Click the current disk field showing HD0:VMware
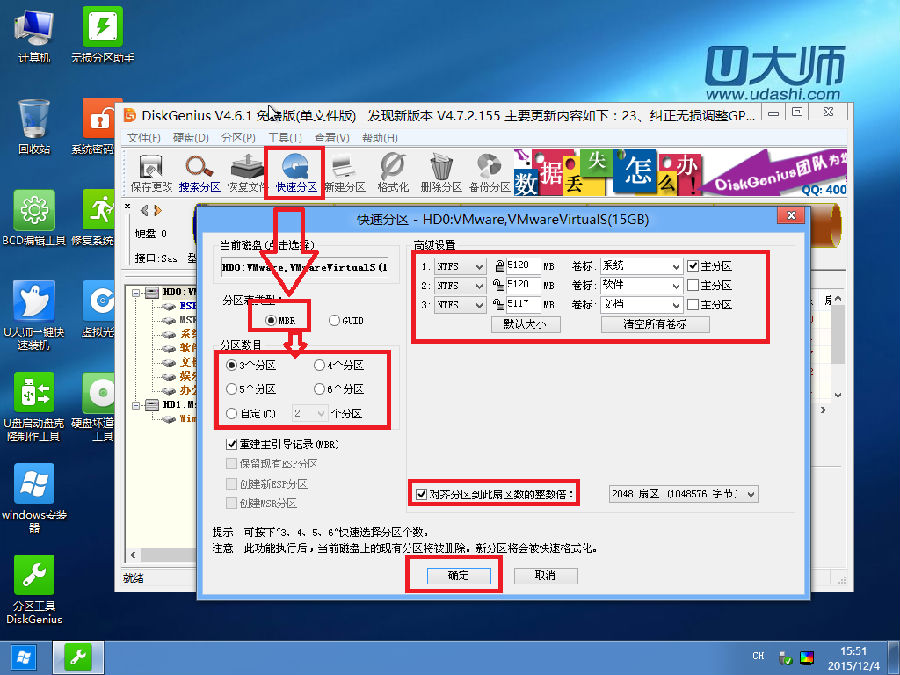The width and height of the screenshot is (900, 675). coord(304,267)
